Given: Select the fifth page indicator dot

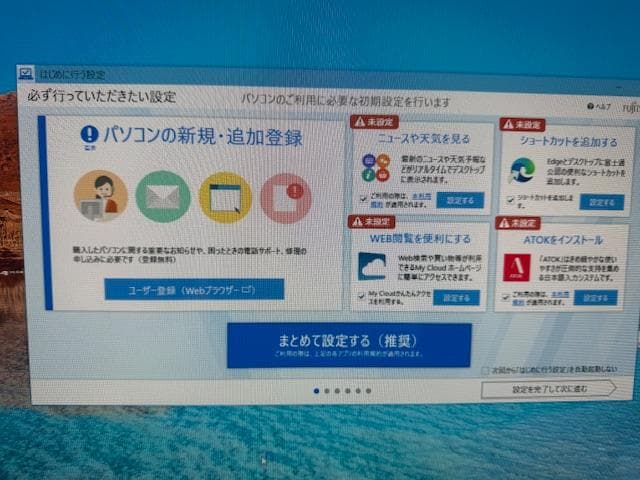Looking at the screenshot, I should tap(358, 391).
